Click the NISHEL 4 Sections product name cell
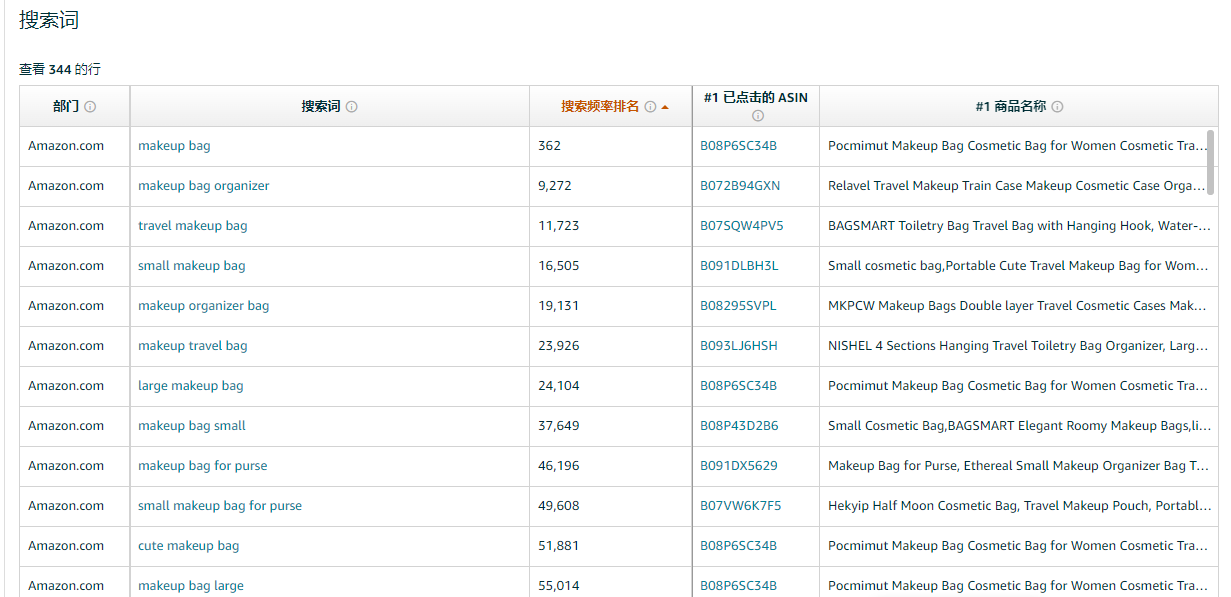Image resolution: width=1231 pixels, height=597 pixels. pos(1017,346)
